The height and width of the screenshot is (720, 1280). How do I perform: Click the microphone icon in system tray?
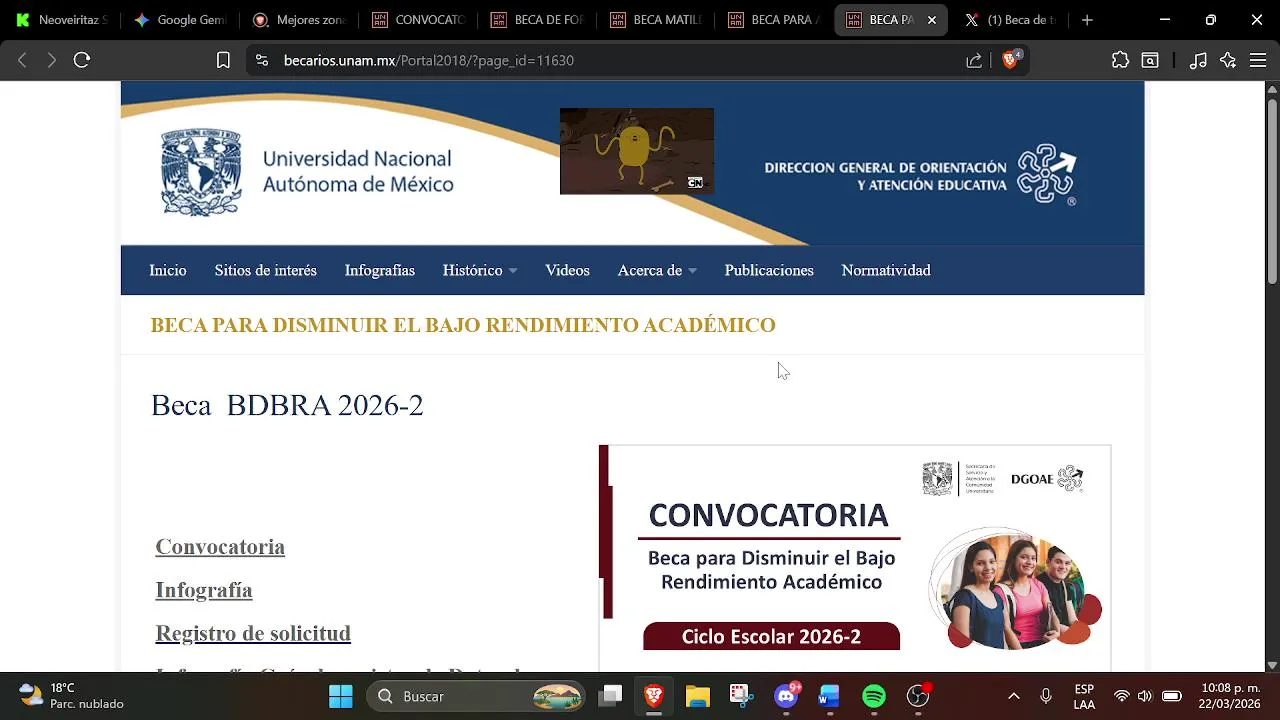(1046, 696)
